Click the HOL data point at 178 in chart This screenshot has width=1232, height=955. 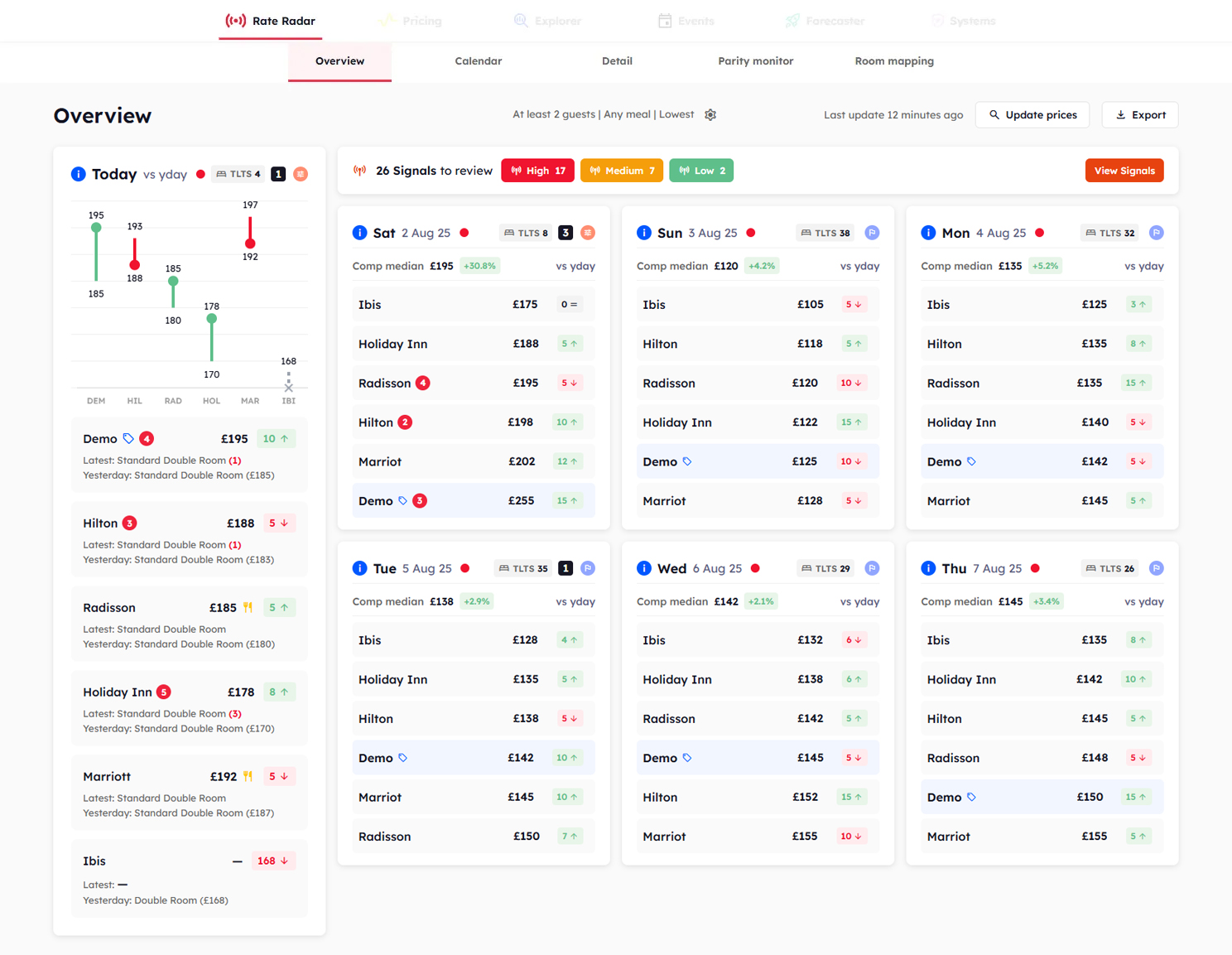click(212, 319)
